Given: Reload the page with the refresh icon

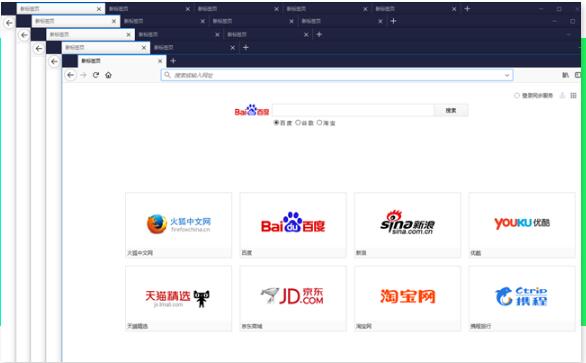Looking at the screenshot, I should 96,75.
